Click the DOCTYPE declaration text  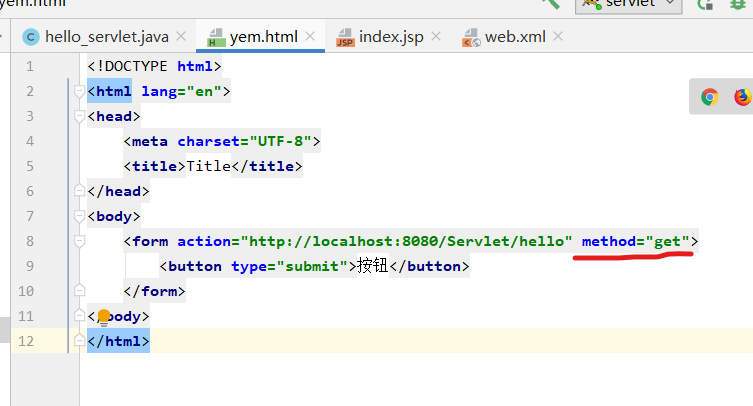click(154, 66)
